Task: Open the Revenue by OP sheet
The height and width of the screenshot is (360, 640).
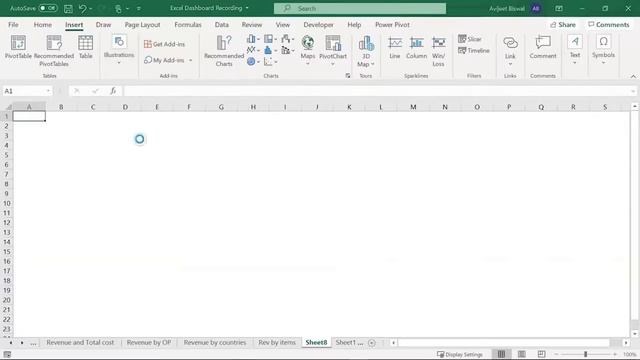Action: pyautogui.click(x=149, y=342)
